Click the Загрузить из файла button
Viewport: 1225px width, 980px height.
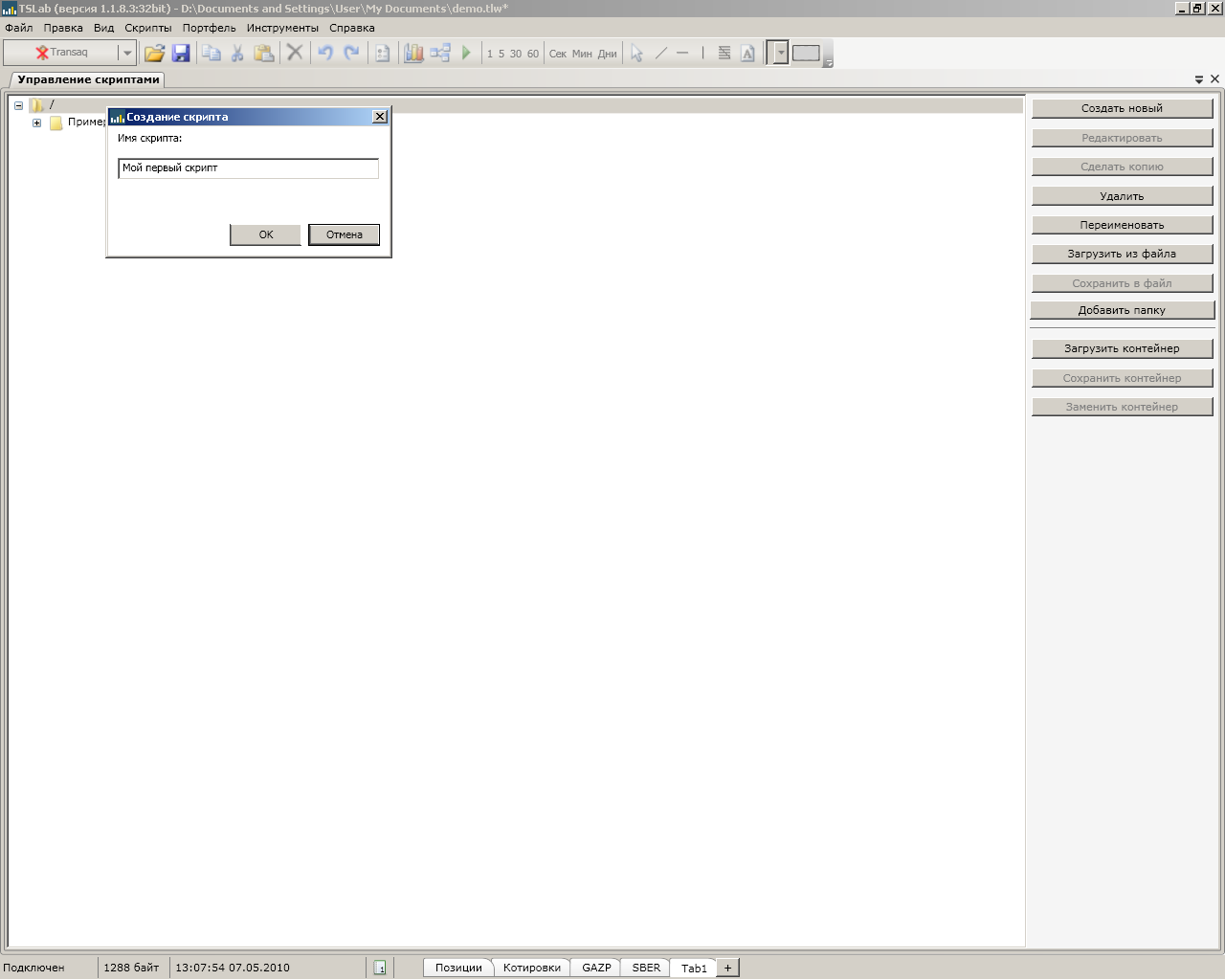tap(1122, 254)
